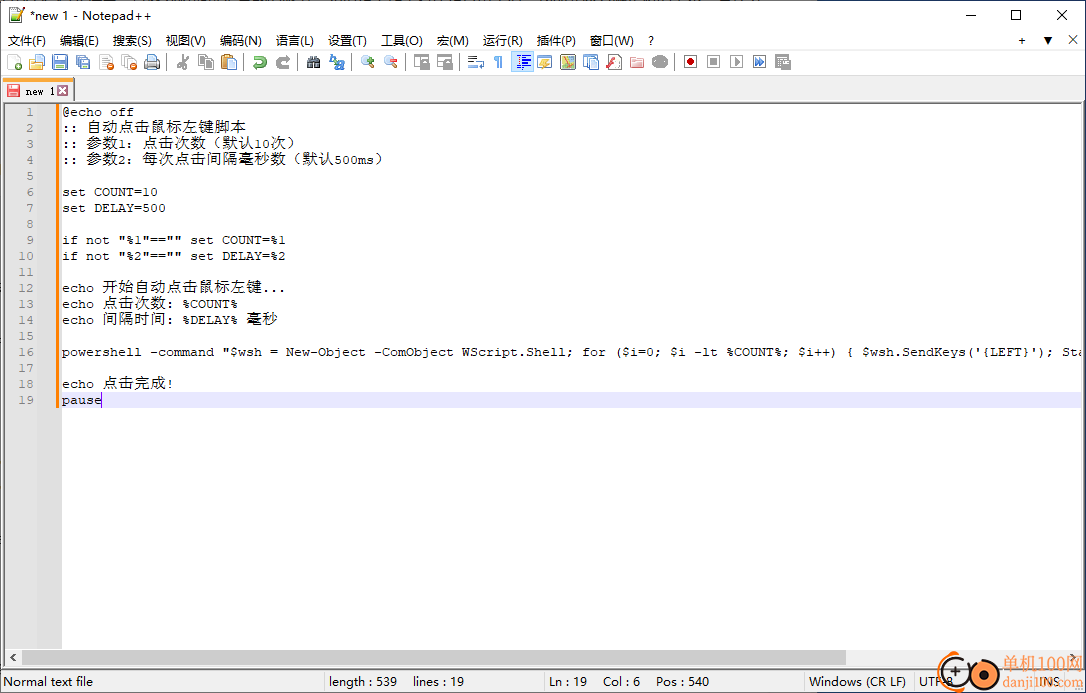The height and width of the screenshot is (693, 1086).
Task: Open the 窗口(W) menu
Action: [x=612, y=41]
